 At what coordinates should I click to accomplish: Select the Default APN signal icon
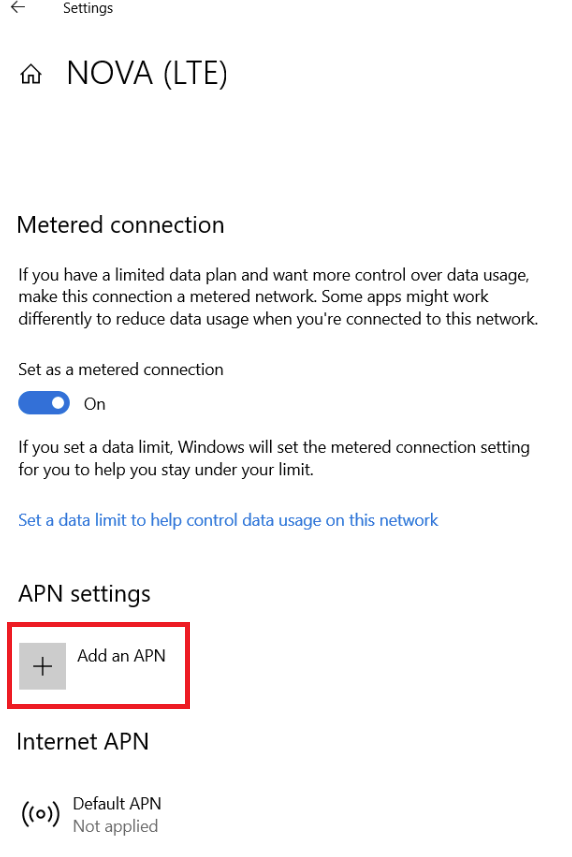click(x=40, y=814)
